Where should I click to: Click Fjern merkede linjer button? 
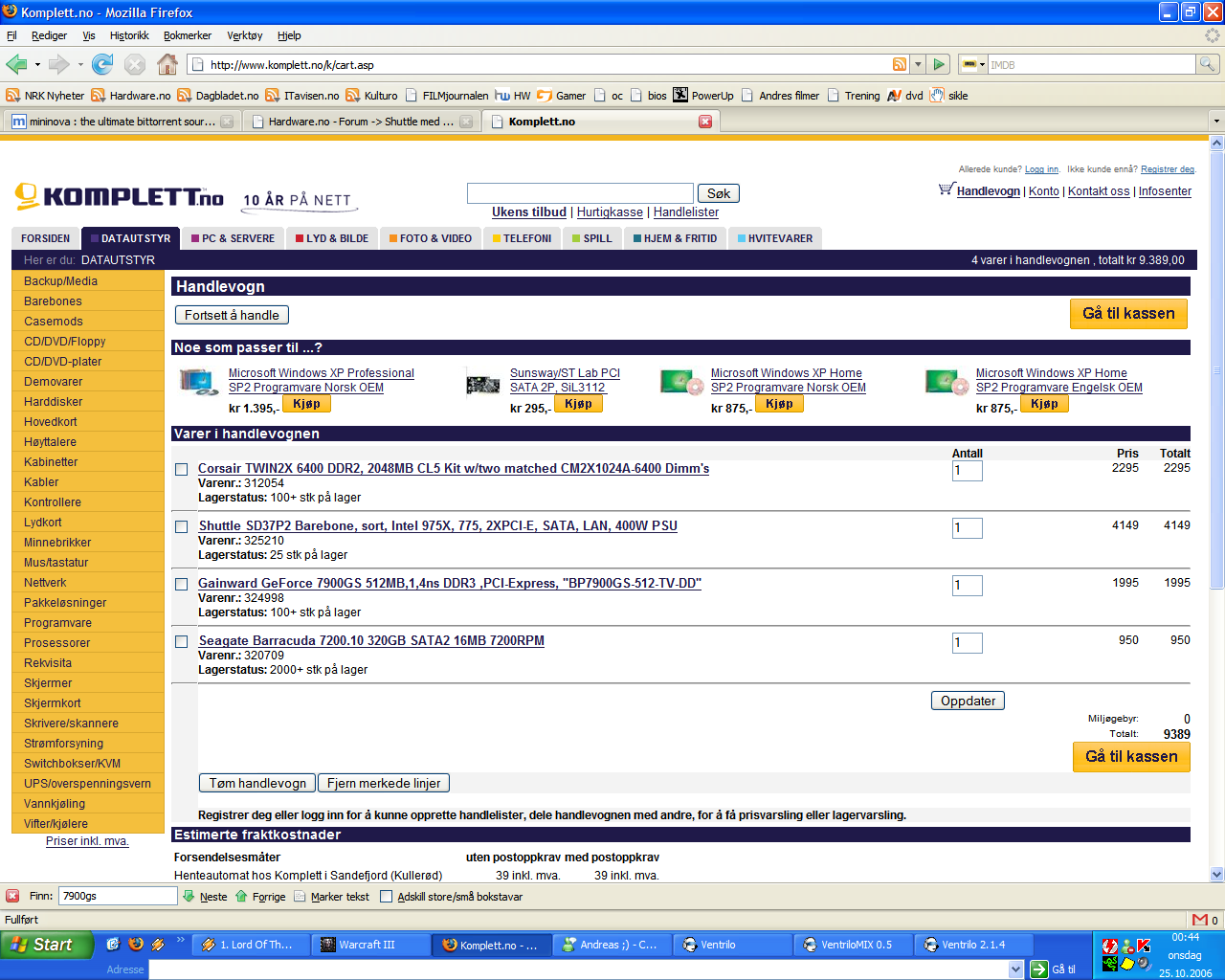(x=384, y=783)
